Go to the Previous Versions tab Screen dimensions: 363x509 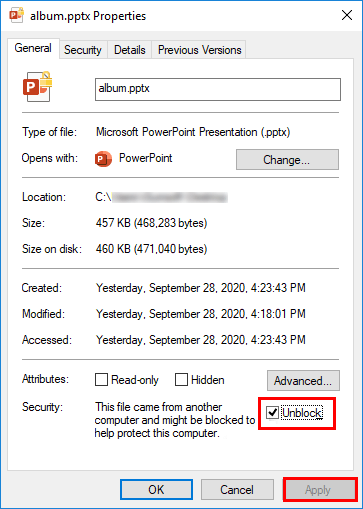pyautogui.click(x=199, y=50)
